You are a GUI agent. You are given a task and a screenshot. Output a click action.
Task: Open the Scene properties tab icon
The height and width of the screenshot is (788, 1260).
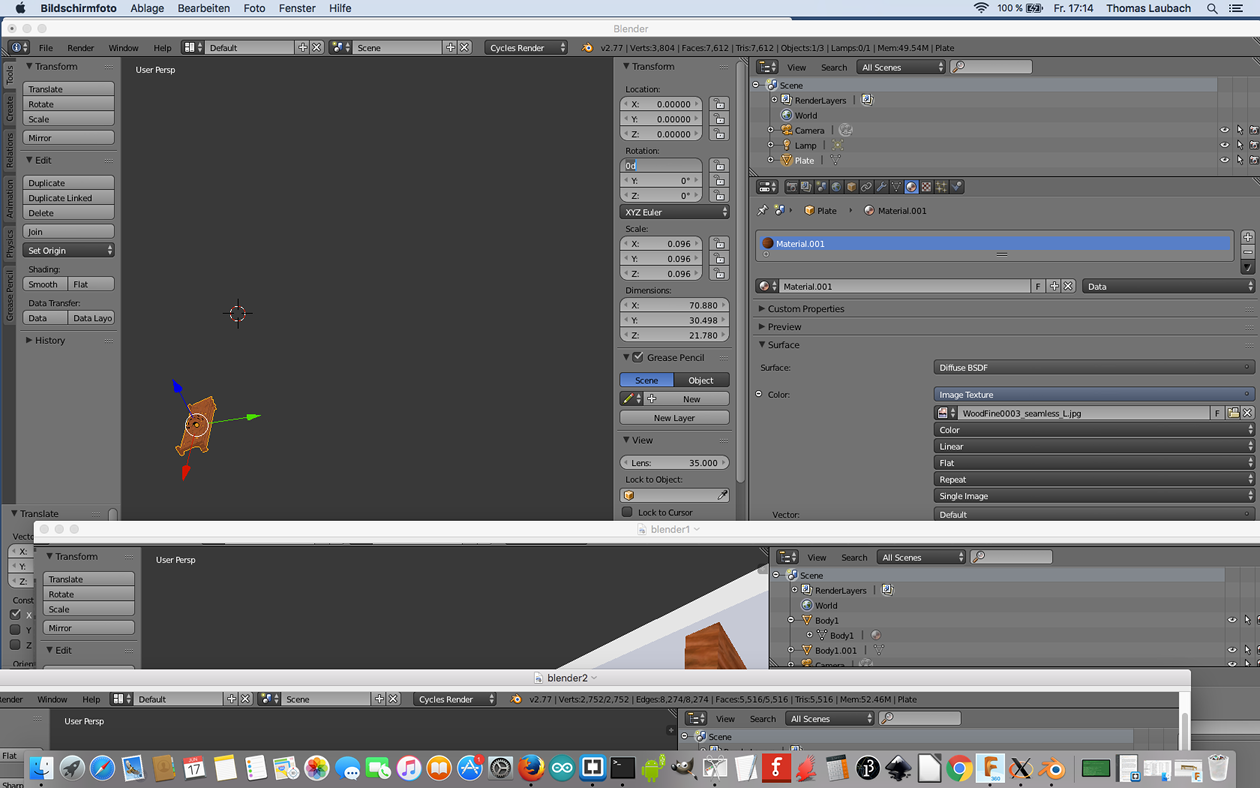pos(821,187)
